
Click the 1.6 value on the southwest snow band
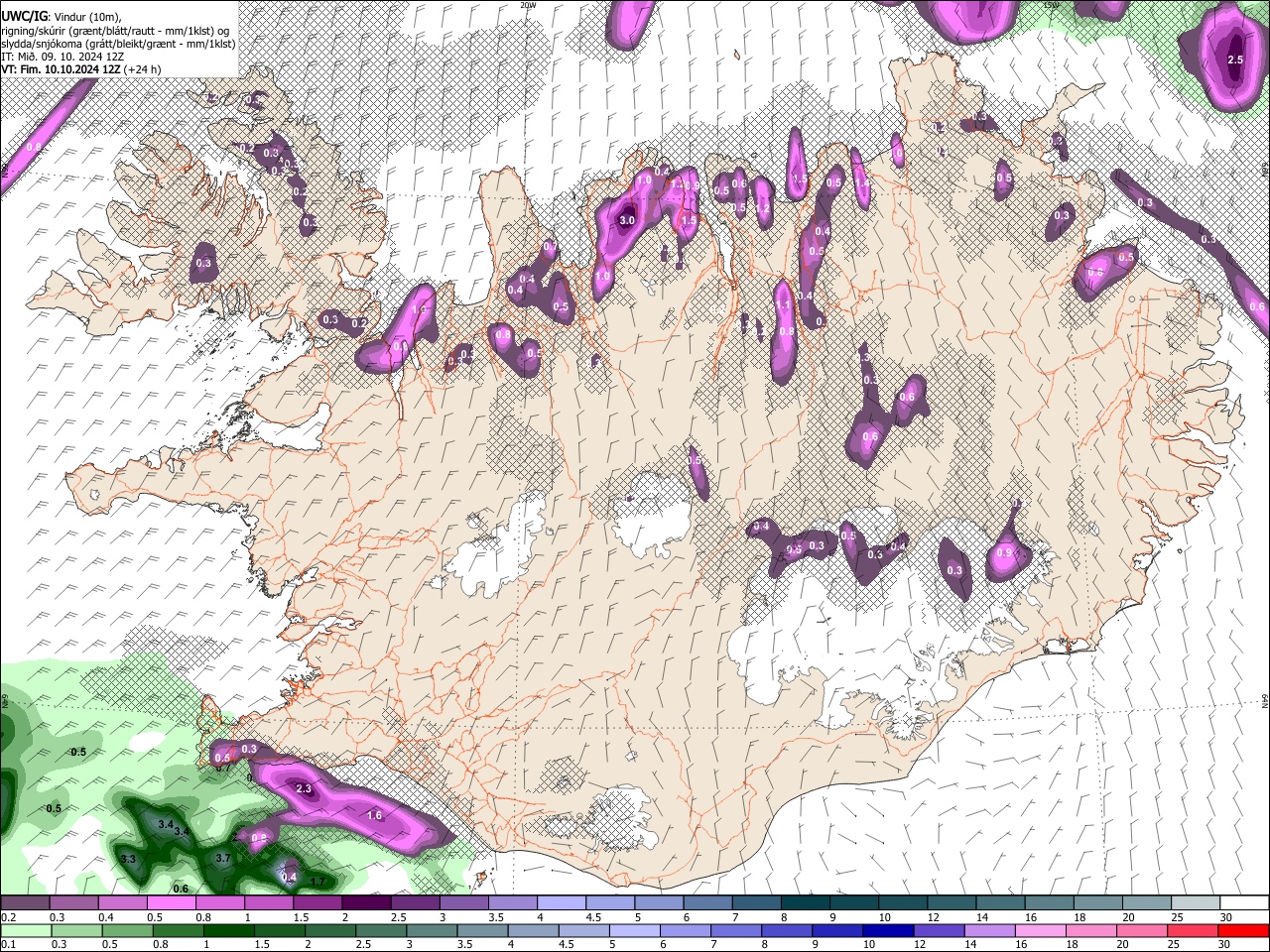coord(375,815)
